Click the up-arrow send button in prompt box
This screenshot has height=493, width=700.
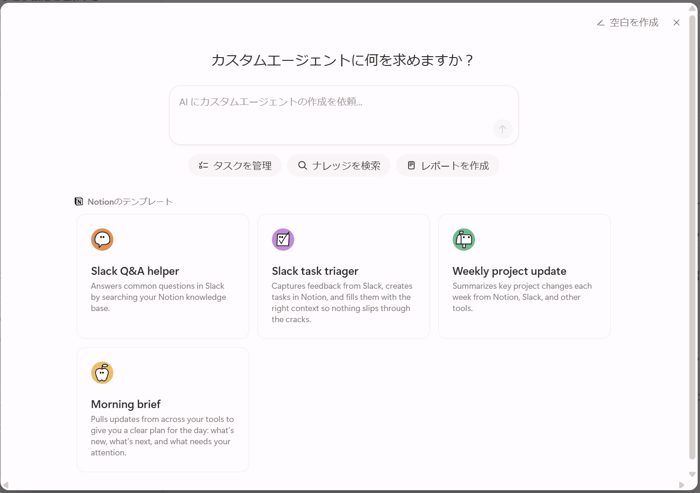pos(503,129)
